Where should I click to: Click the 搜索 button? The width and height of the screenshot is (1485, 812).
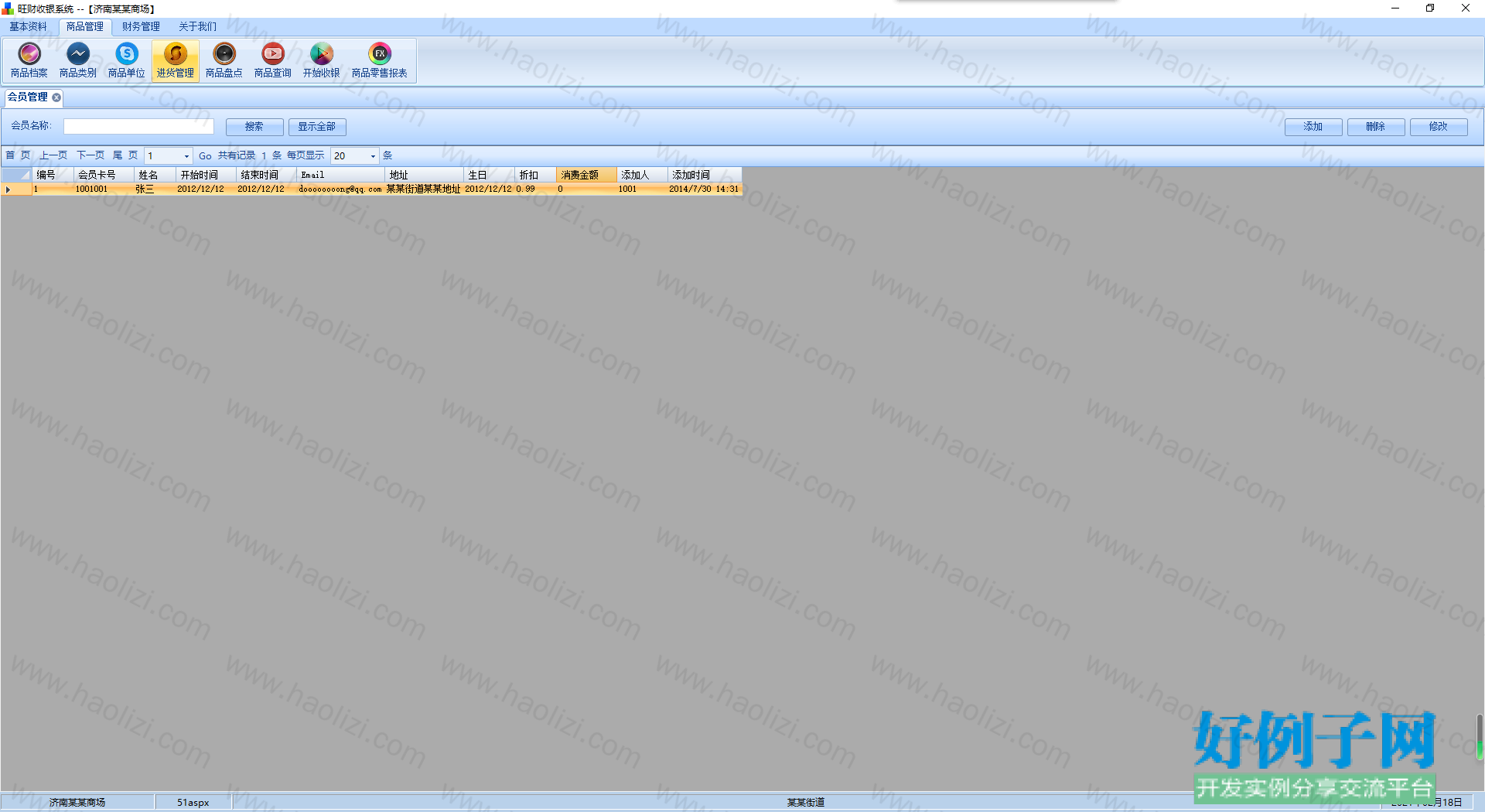point(254,127)
